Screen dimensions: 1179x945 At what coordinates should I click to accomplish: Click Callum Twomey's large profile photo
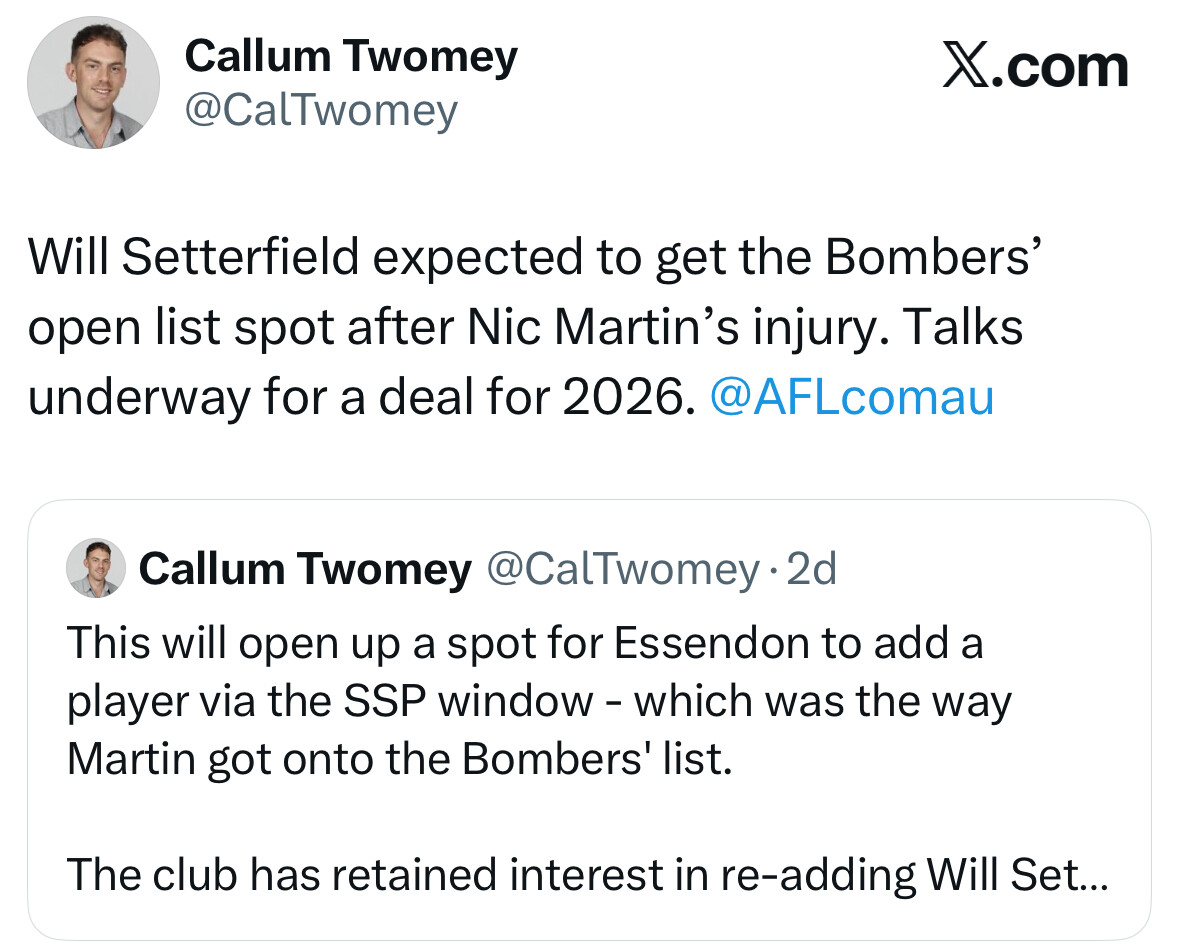tap(93, 83)
